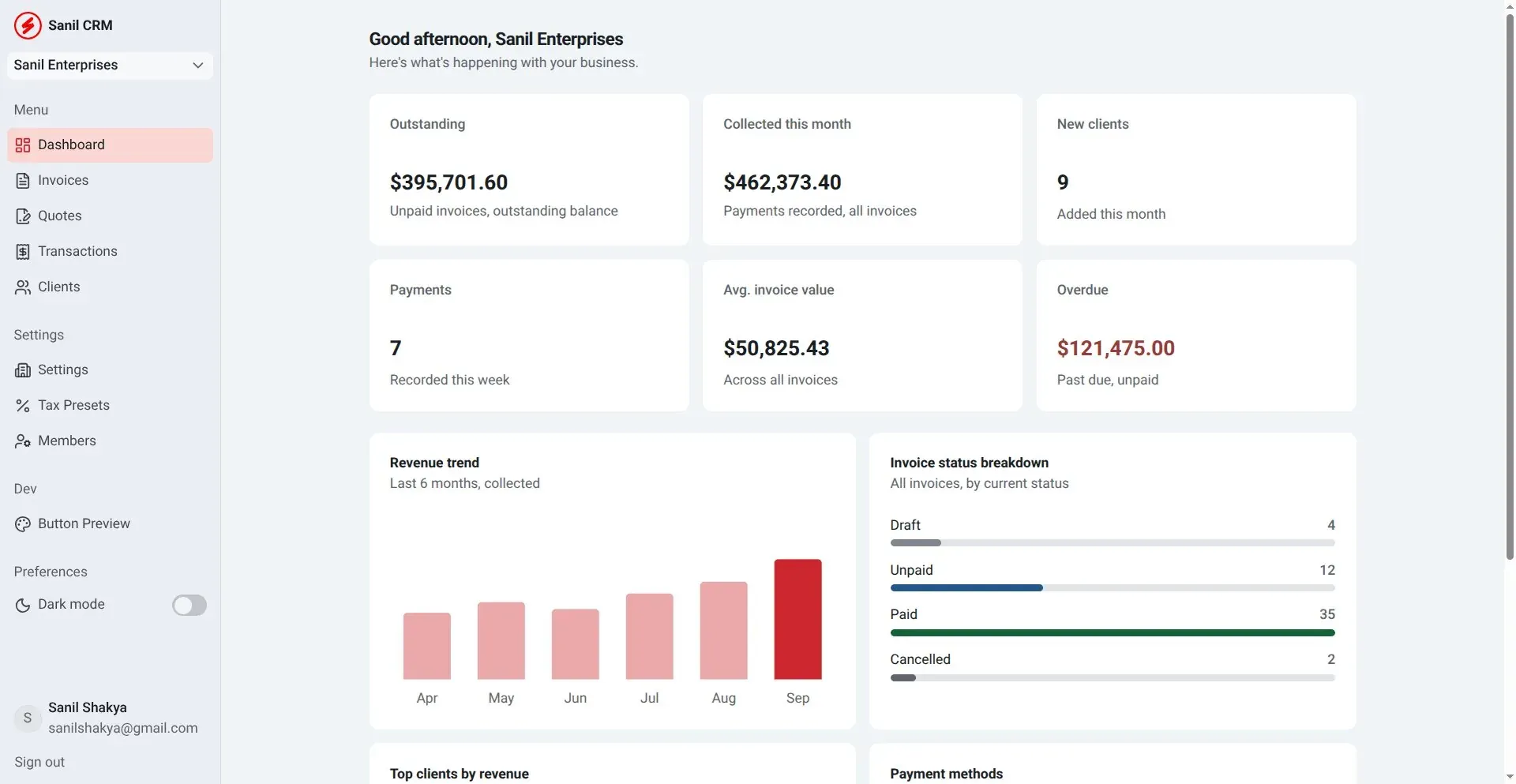1516x784 pixels.
Task: Click the $121,475.00 overdue amount
Action: click(x=1116, y=348)
